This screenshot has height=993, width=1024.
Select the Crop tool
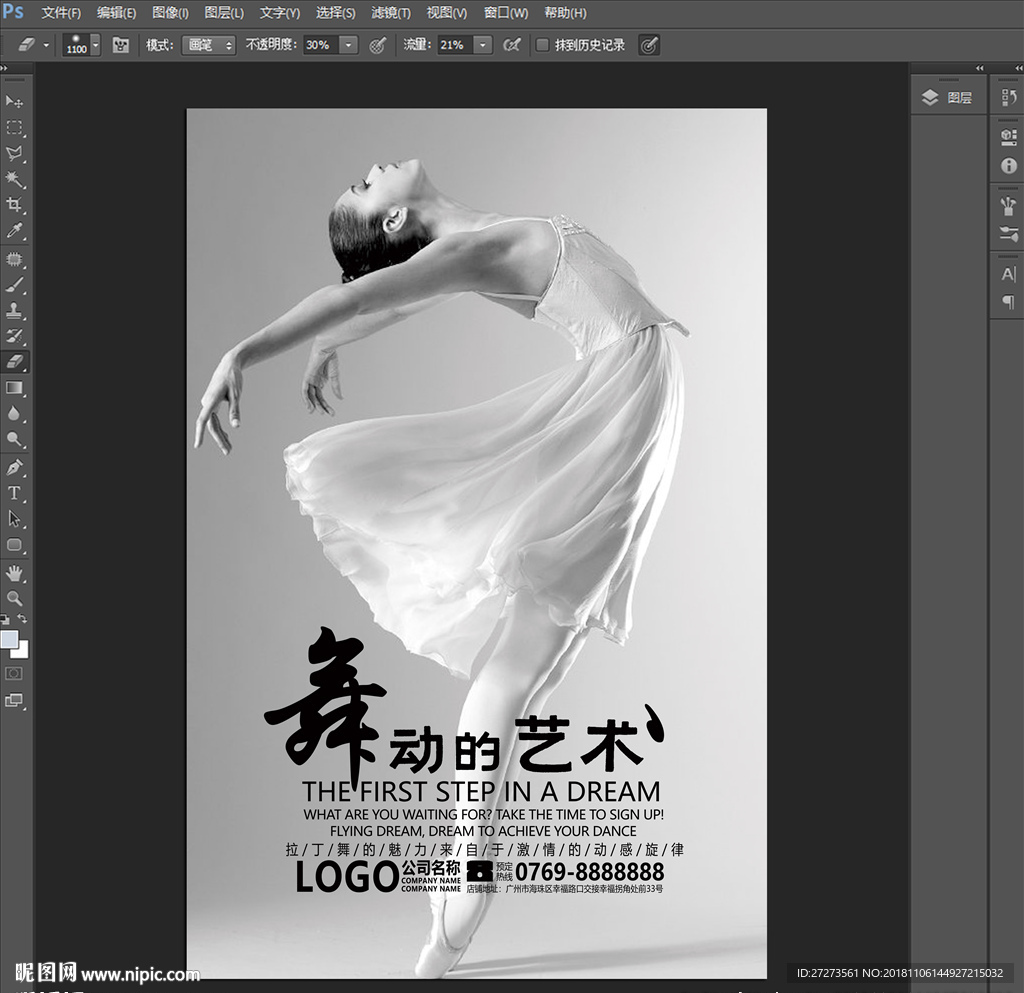click(x=15, y=205)
